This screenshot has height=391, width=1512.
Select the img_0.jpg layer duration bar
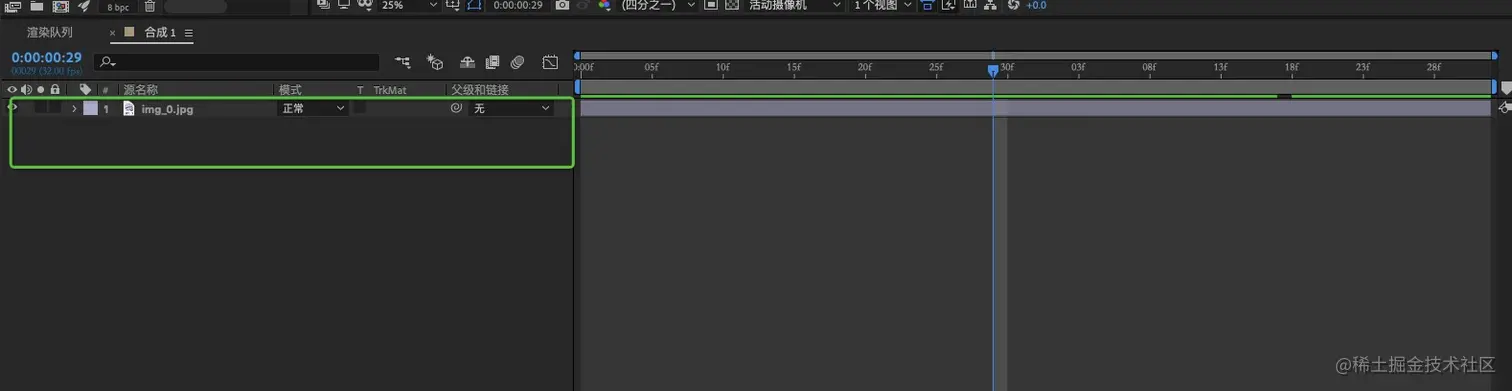coord(1035,108)
